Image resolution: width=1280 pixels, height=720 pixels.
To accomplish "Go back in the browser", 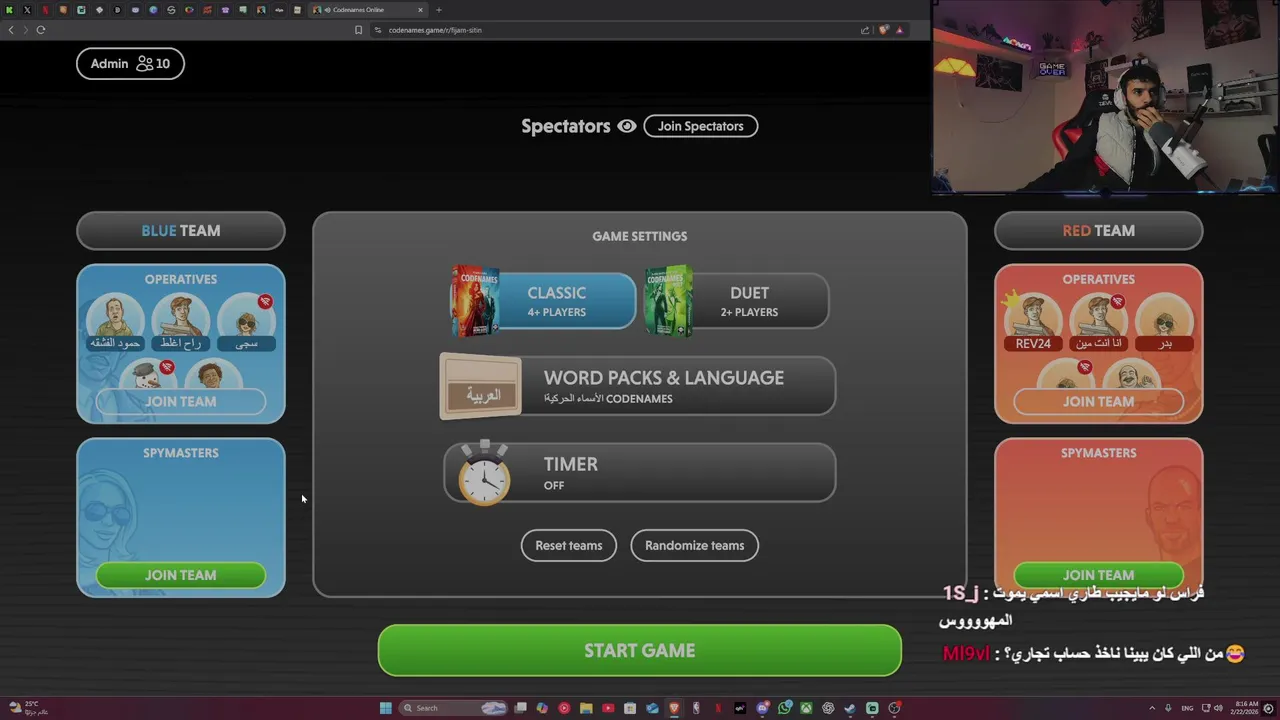I will pyautogui.click(x=11, y=30).
